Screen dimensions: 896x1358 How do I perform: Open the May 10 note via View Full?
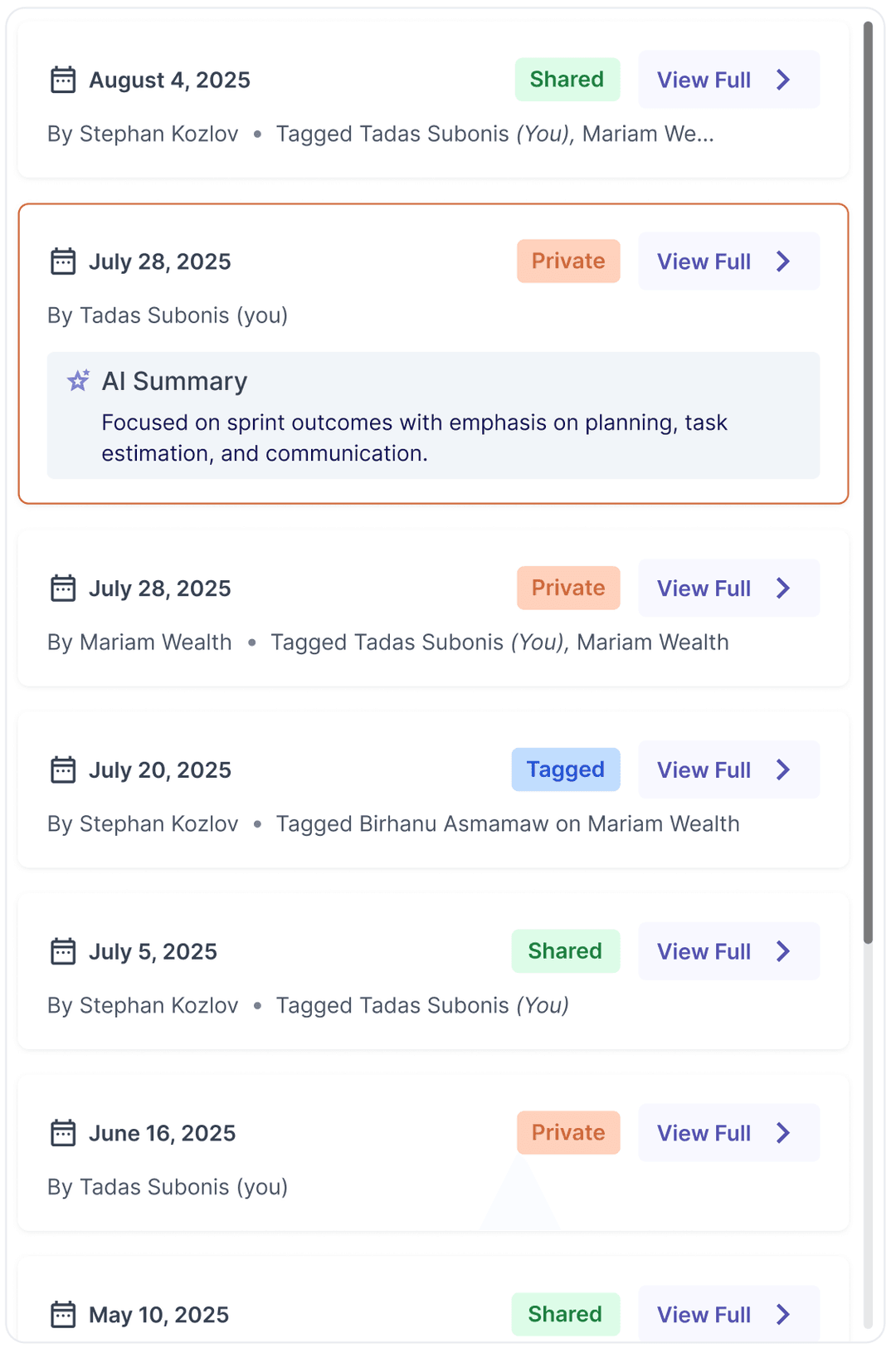728,1314
